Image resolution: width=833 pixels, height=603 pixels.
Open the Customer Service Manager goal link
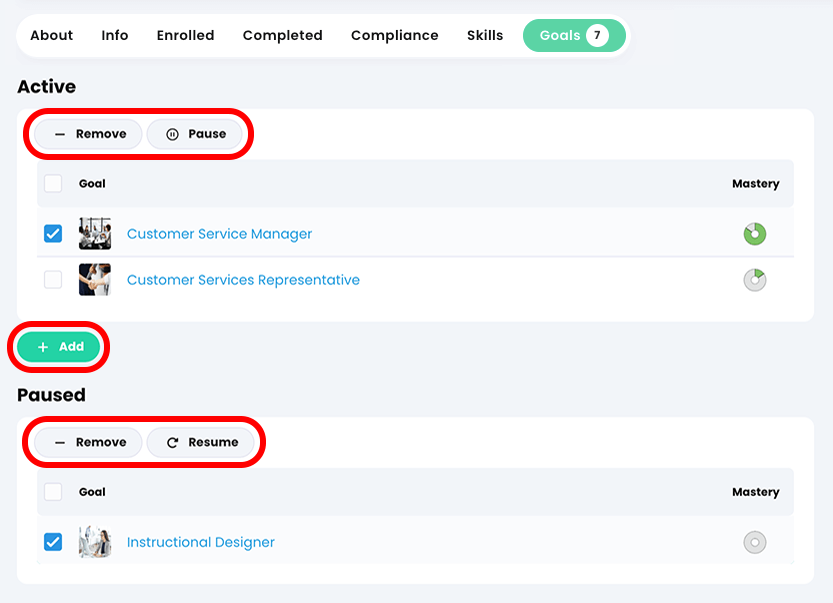[x=220, y=233]
